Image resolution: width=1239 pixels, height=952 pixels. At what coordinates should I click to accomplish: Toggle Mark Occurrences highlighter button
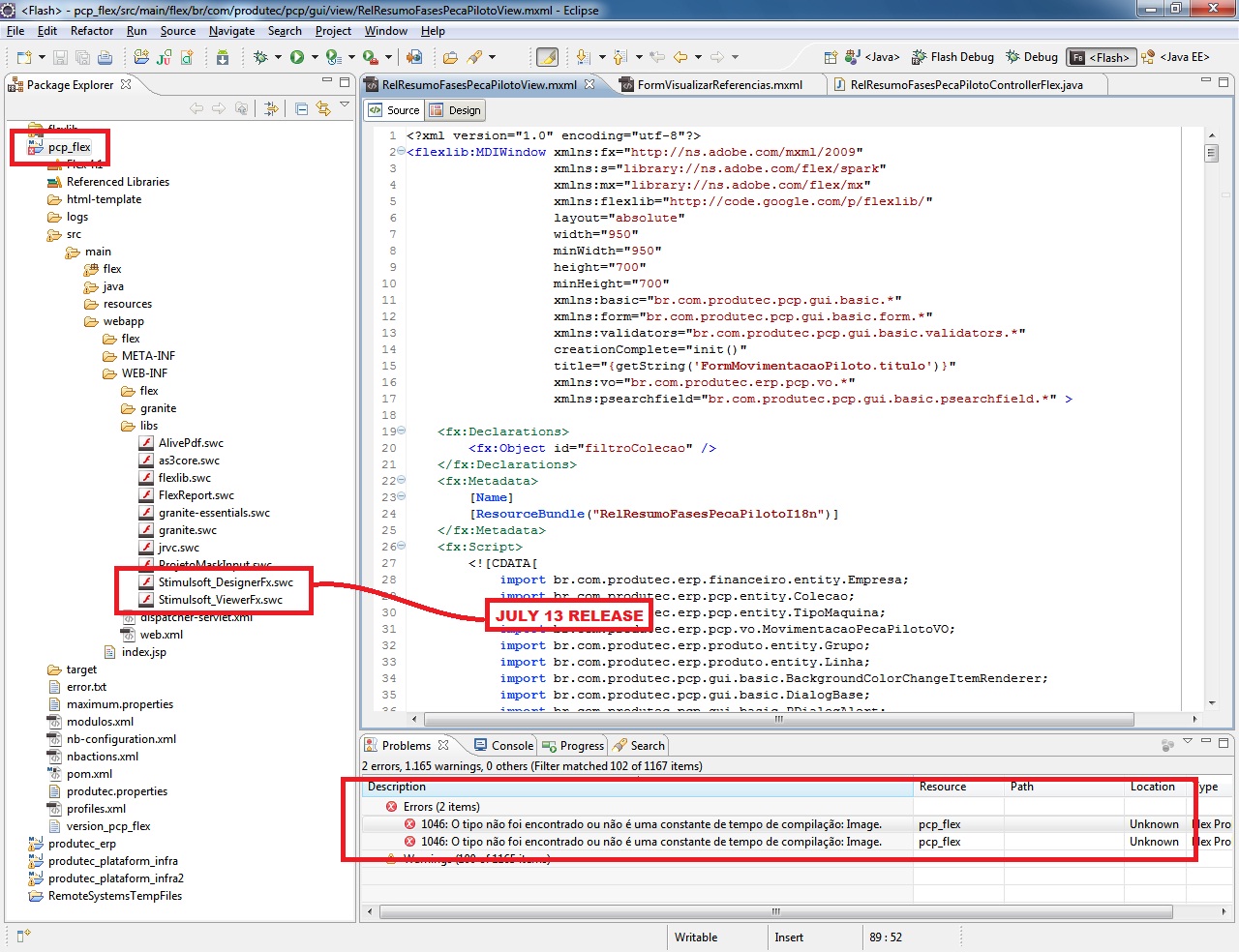(x=547, y=57)
